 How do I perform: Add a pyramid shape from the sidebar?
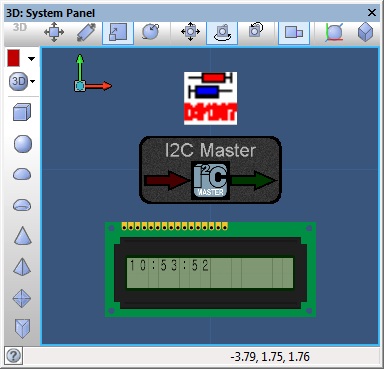click(22, 266)
